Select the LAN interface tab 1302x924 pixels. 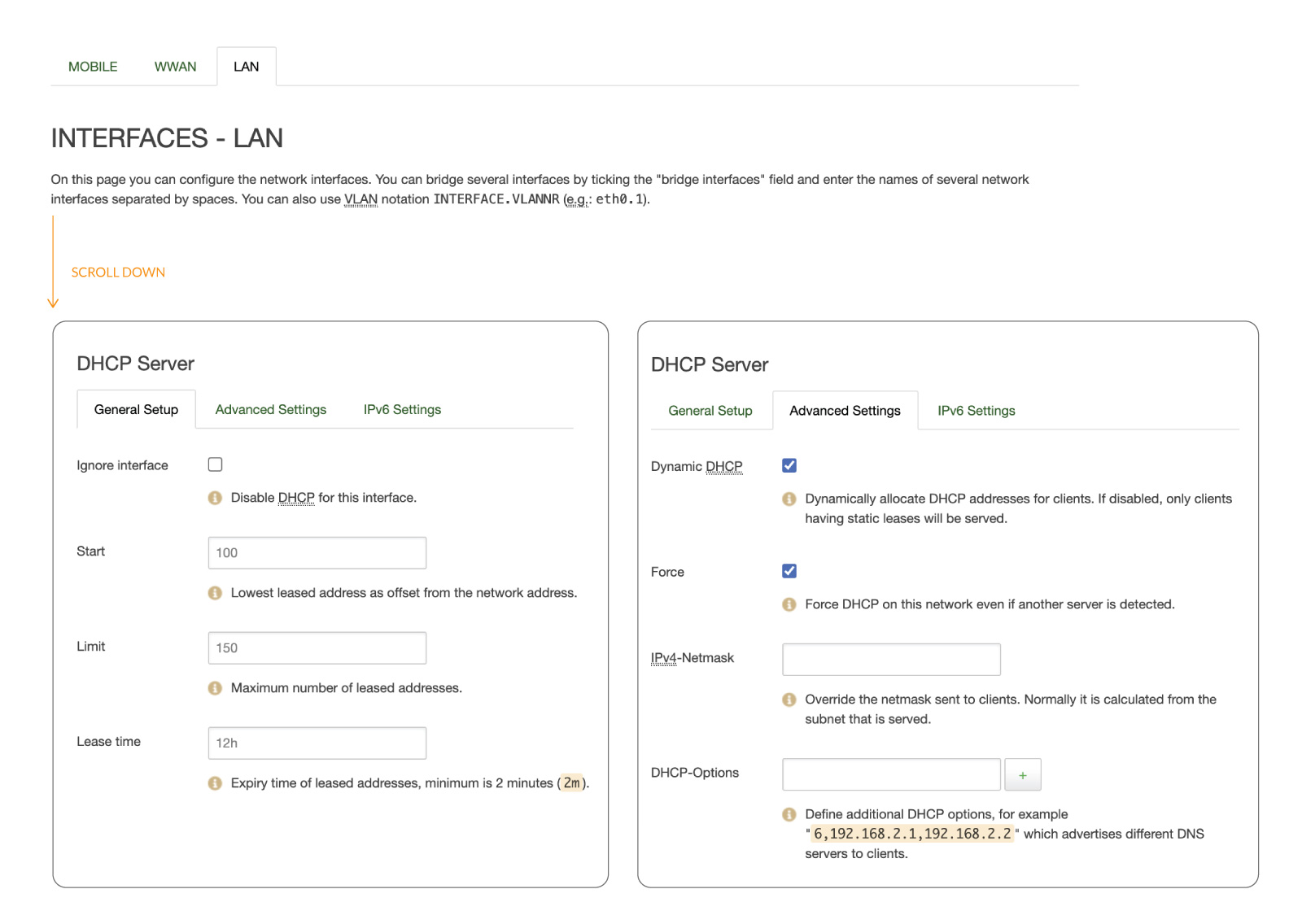click(x=246, y=67)
